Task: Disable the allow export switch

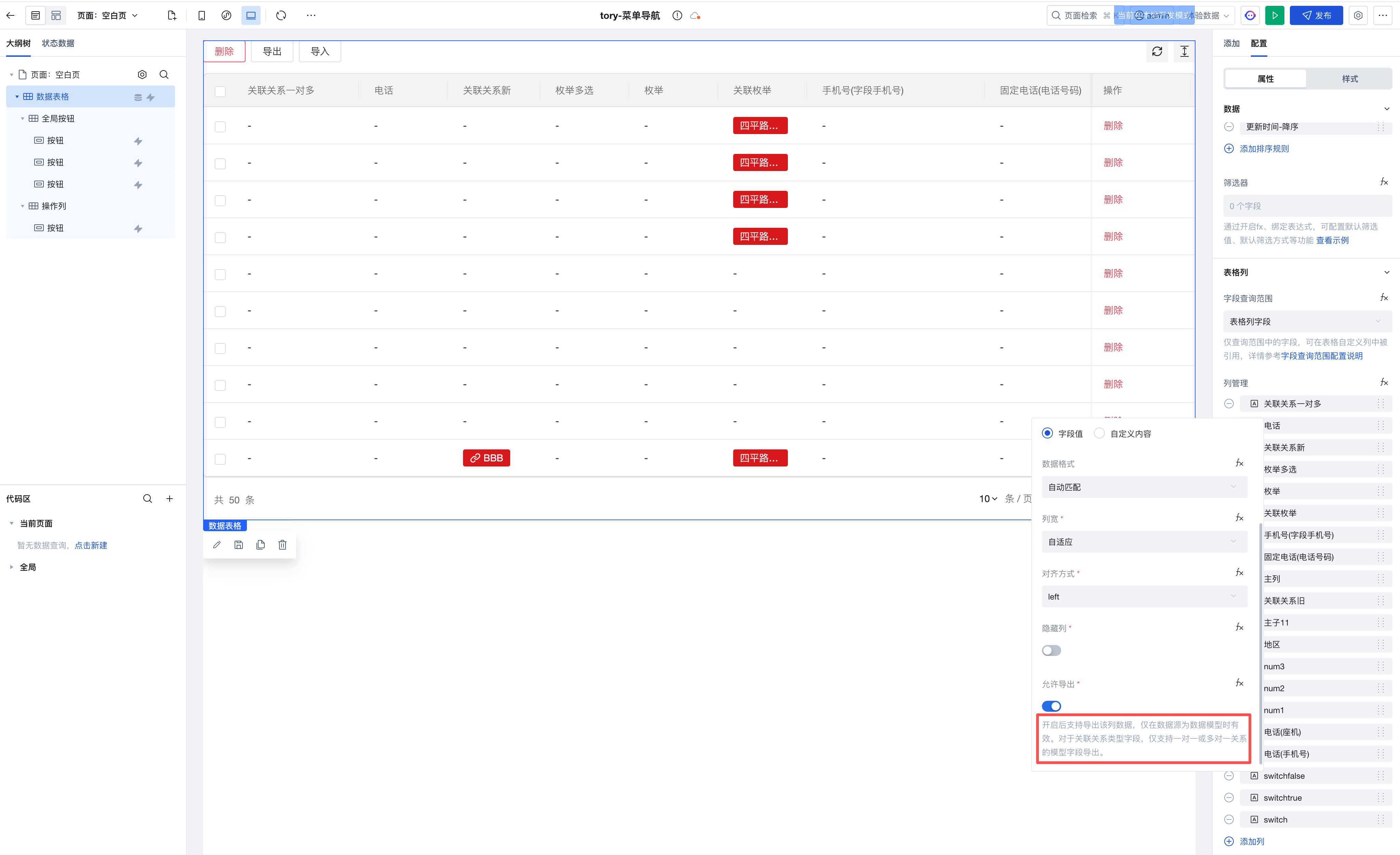Action: coord(1051,706)
